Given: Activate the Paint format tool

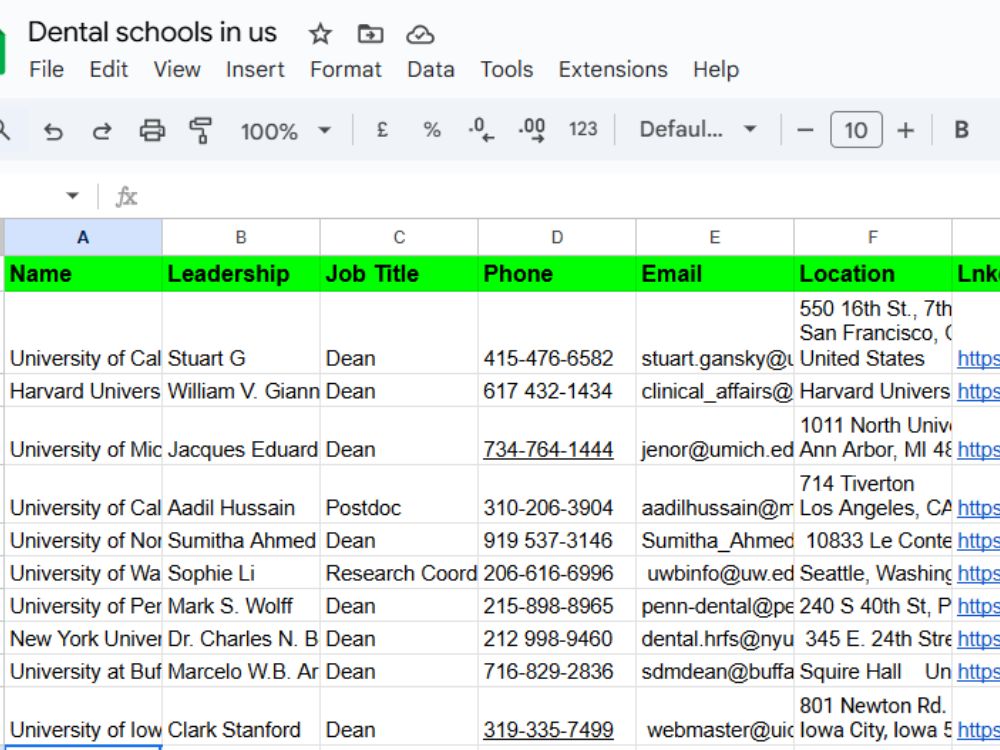Looking at the screenshot, I should (200, 131).
